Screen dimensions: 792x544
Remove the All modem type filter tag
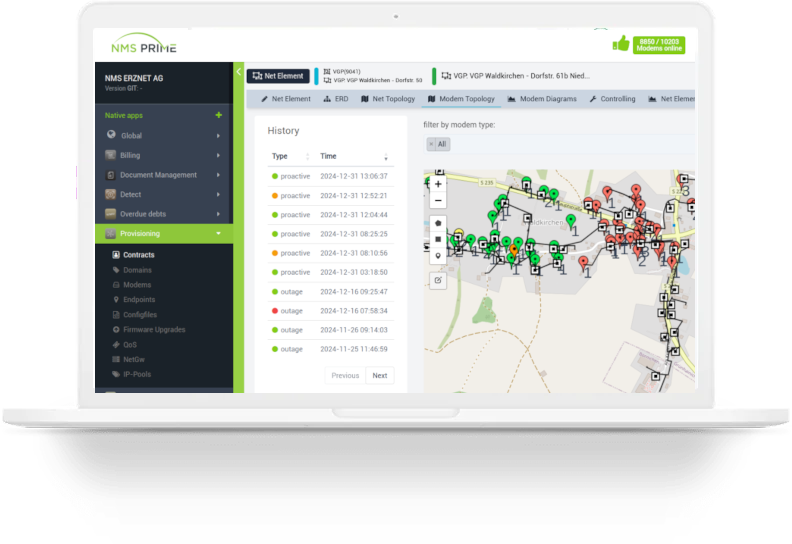pos(431,144)
